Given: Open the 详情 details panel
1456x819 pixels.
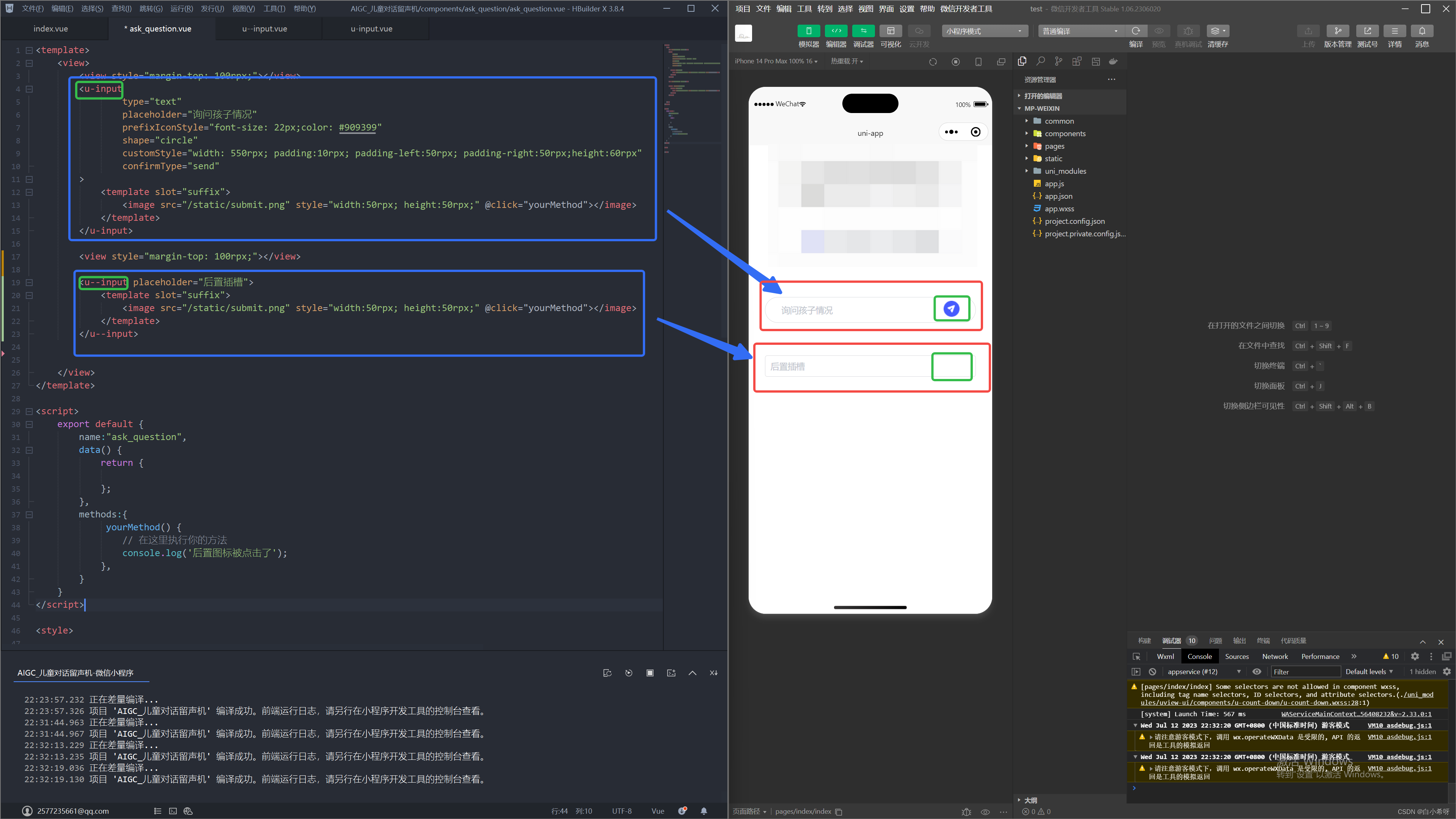Looking at the screenshot, I should coord(1395,31).
